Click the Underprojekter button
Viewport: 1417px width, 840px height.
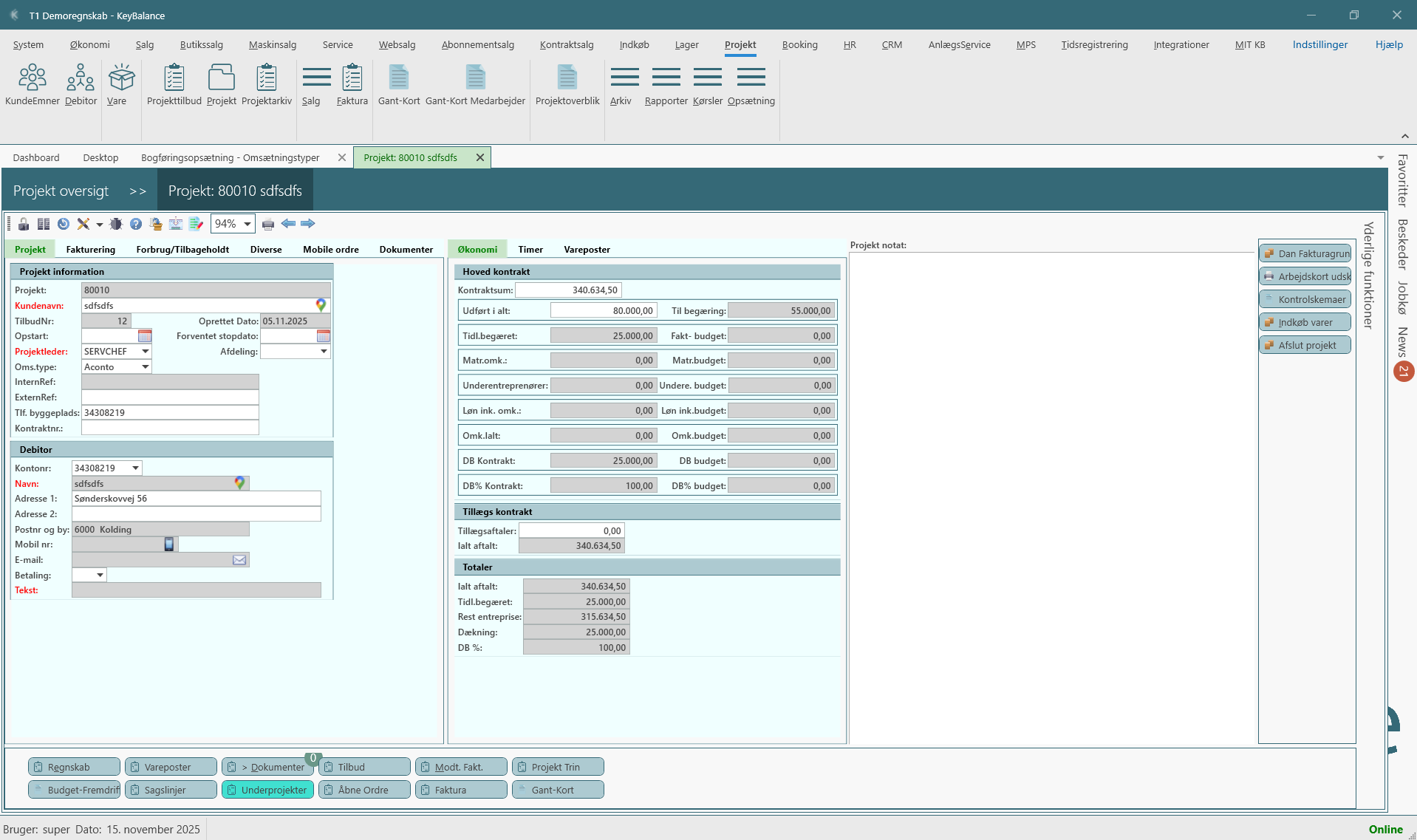(267, 790)
